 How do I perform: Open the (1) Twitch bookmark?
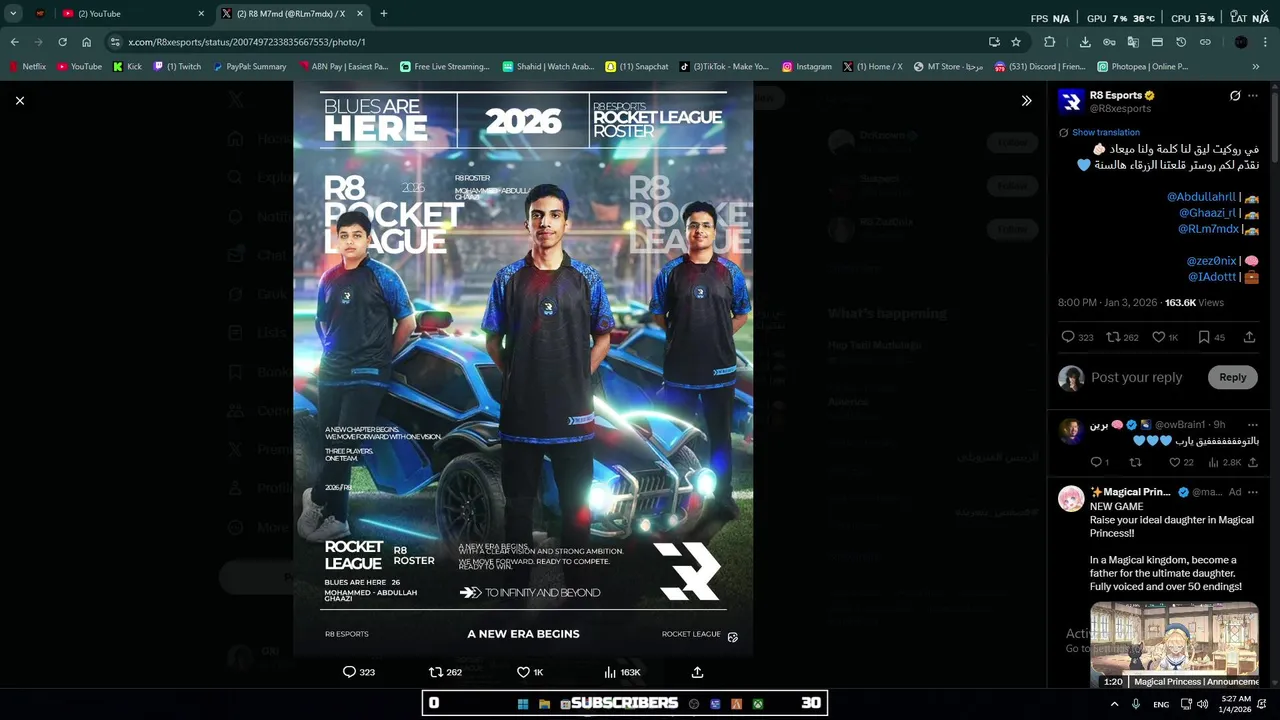177,66
